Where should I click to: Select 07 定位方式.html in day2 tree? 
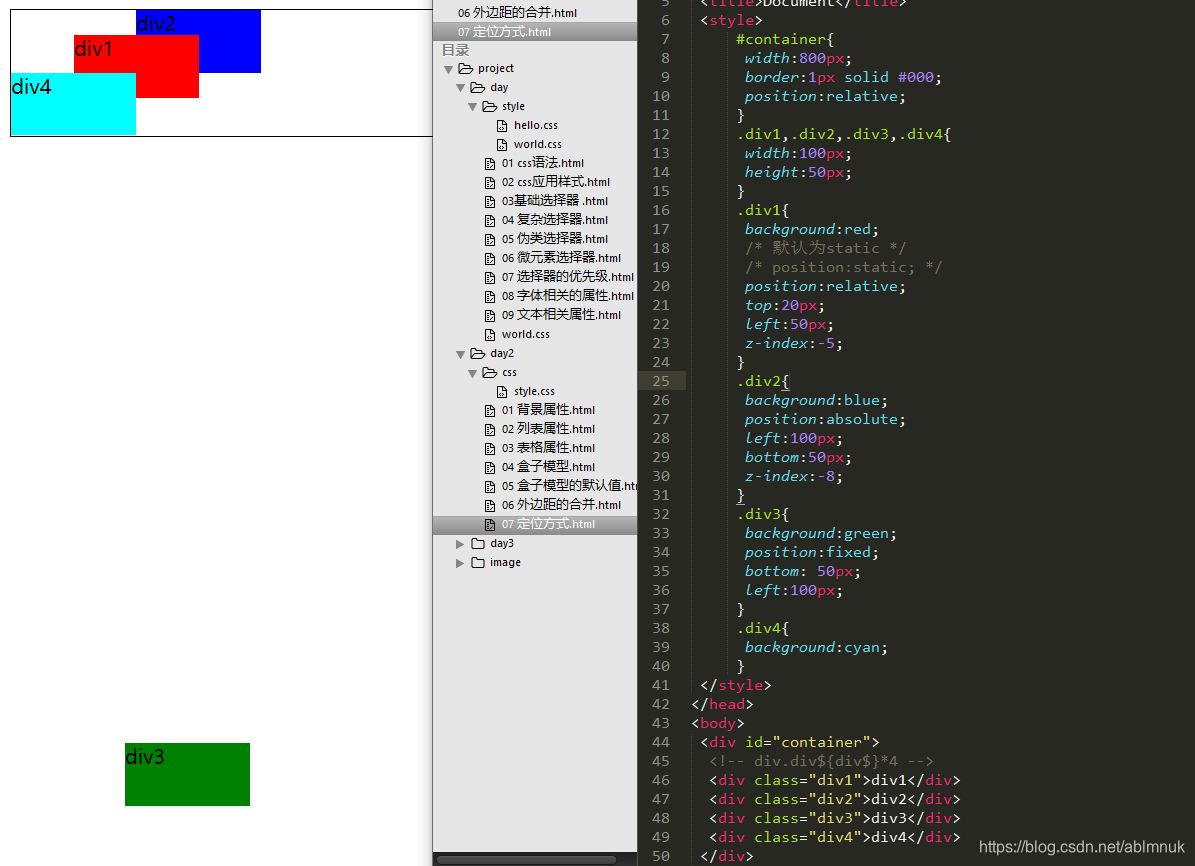(548, 524)
